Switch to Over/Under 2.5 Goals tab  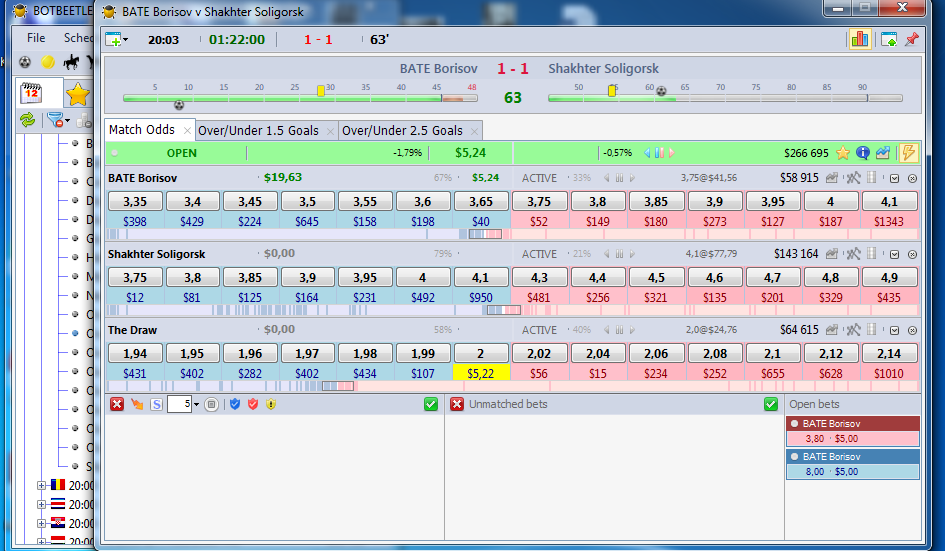[403, 130]
